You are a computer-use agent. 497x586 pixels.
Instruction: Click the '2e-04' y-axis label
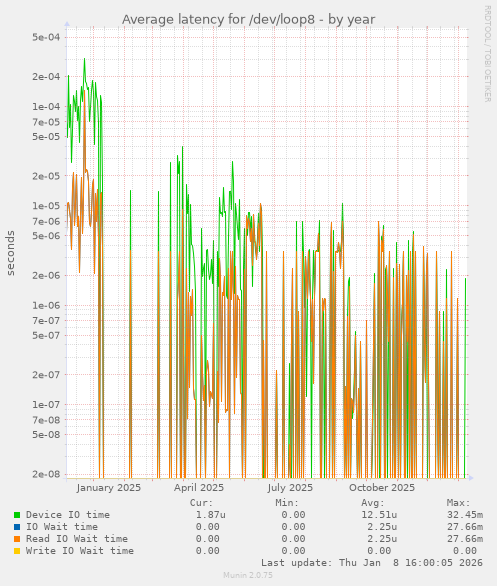46,77
